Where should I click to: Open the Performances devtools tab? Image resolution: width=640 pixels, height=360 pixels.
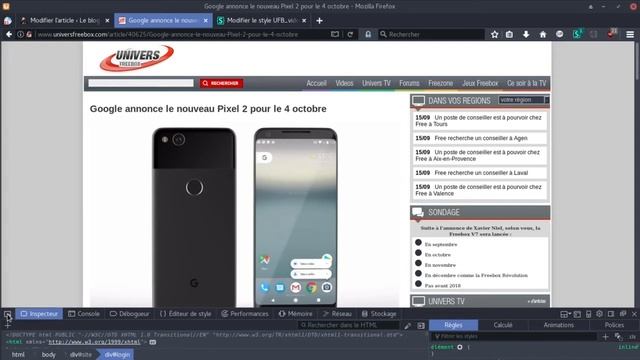click(245, 314)
